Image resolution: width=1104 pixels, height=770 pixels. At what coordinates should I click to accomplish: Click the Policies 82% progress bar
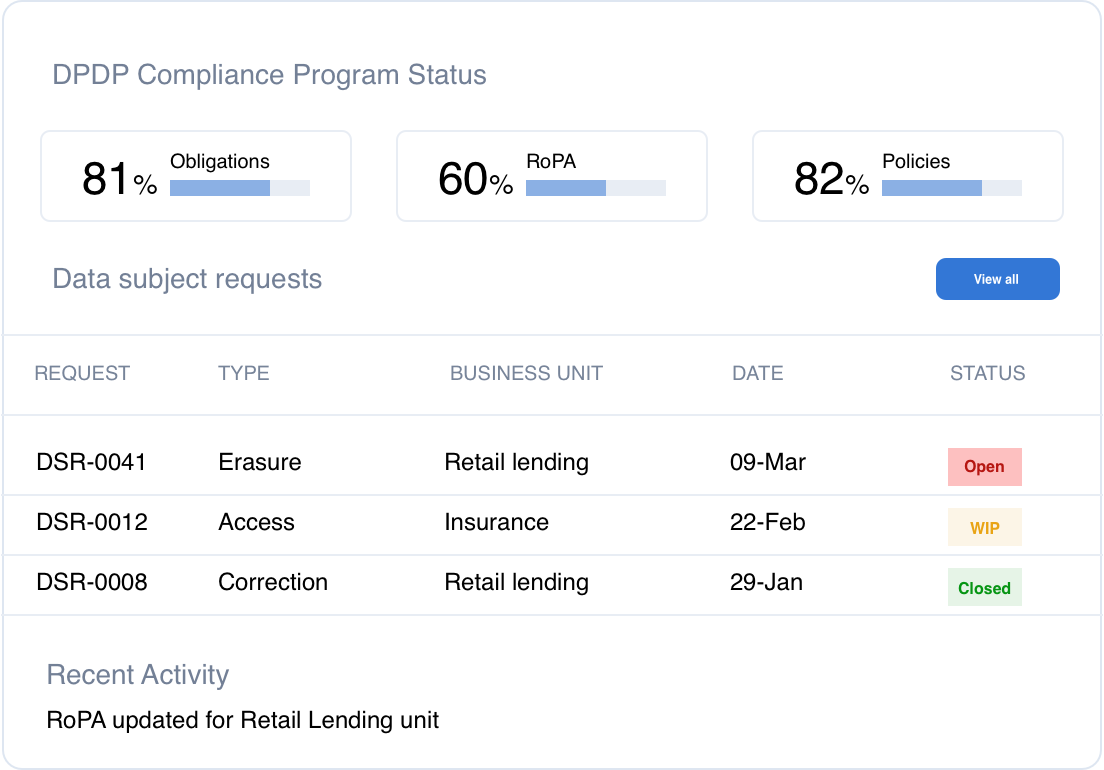(x=952, y=188)
